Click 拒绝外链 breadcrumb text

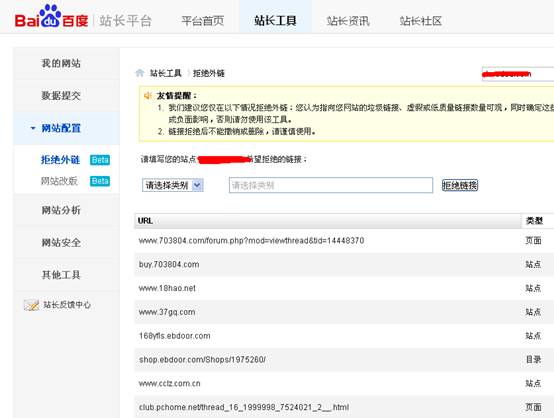tap(209, 73)
